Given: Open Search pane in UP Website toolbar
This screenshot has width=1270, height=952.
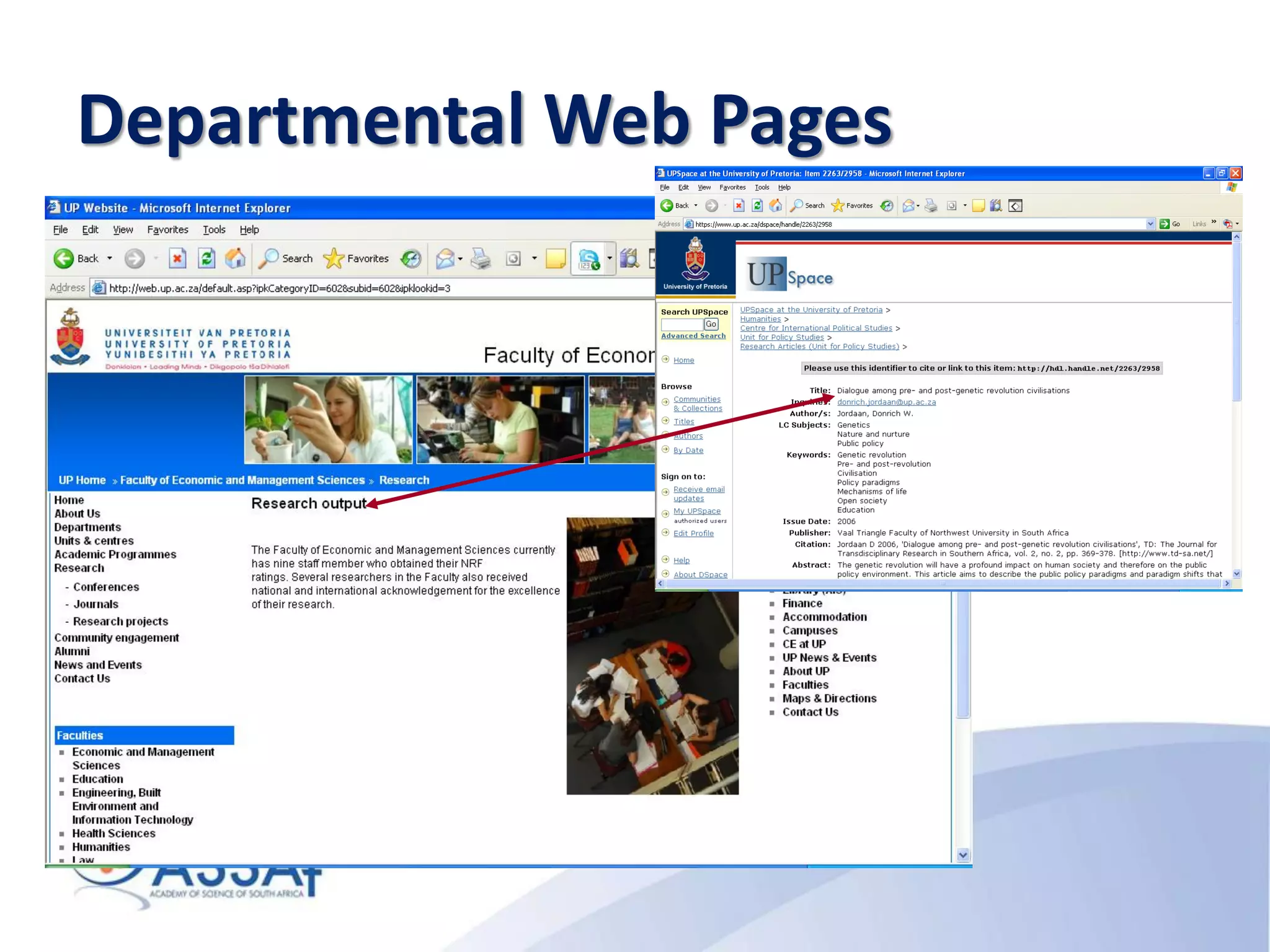Looking at the screenshot, I should coord(286,258).
